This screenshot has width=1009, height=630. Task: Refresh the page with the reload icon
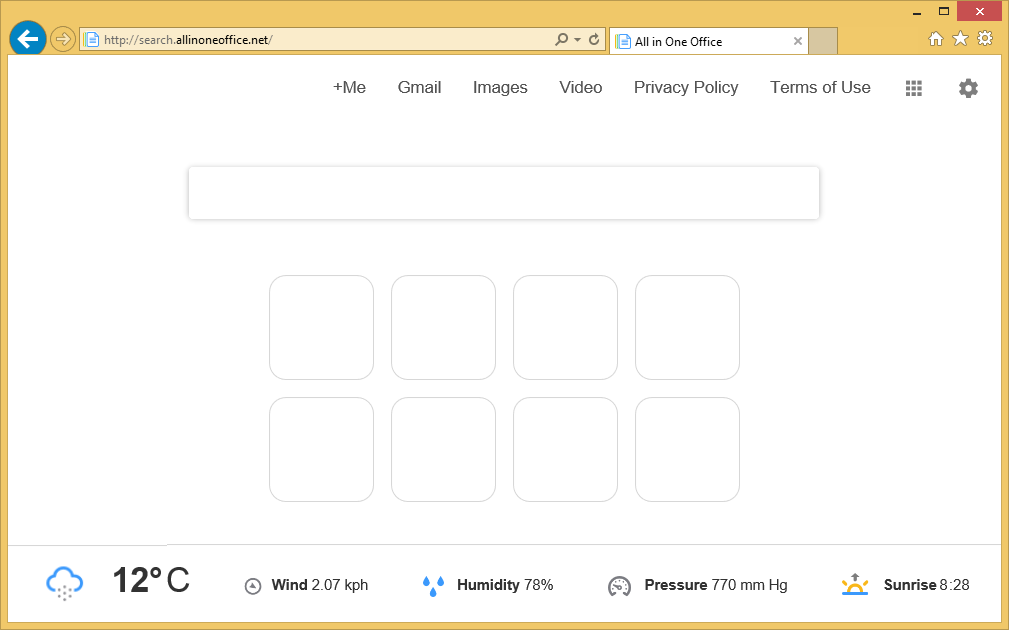tap(594, 40)
